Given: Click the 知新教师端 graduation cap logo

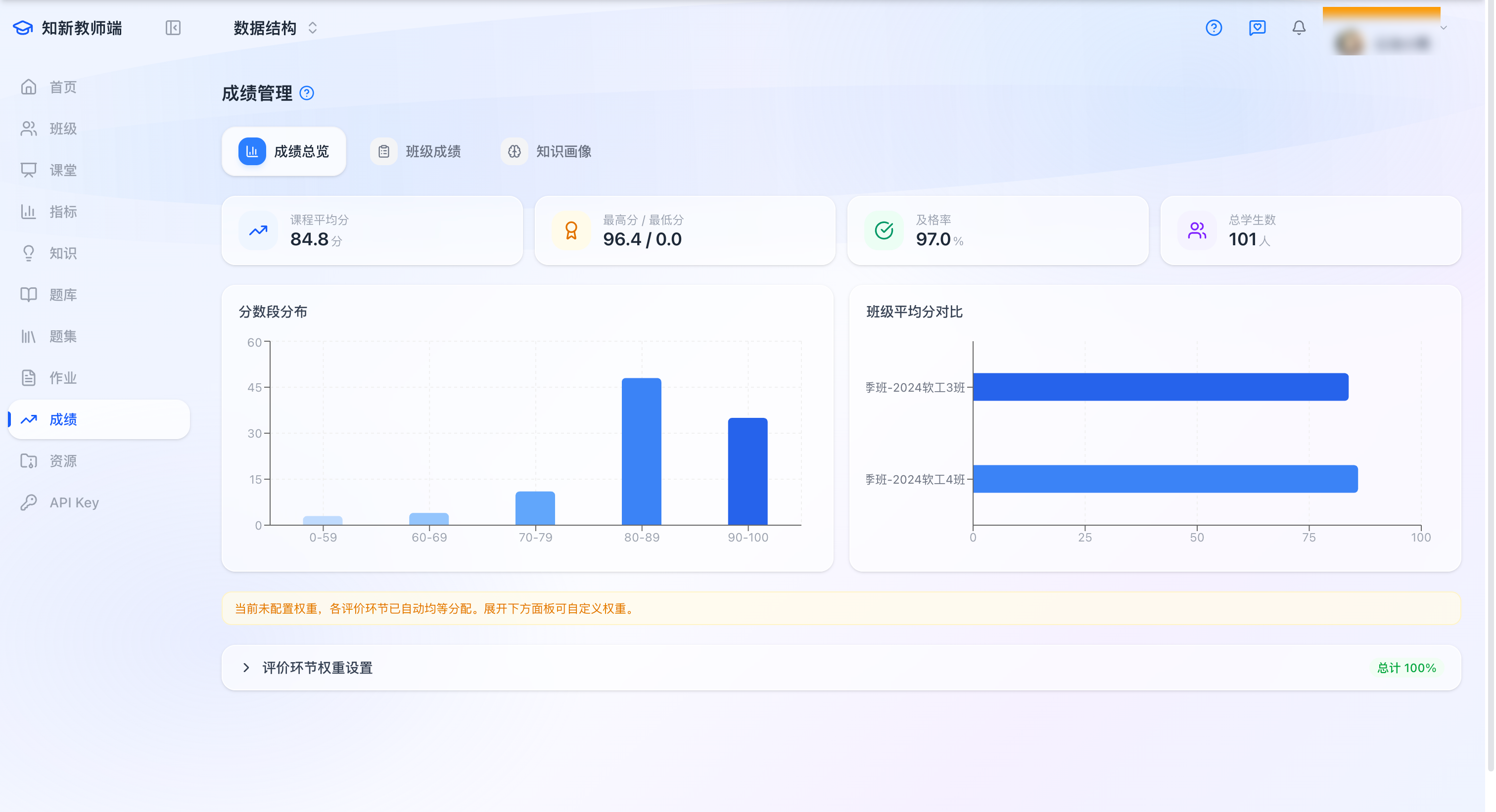Looking at the screenshot, I should click(23, 28).
